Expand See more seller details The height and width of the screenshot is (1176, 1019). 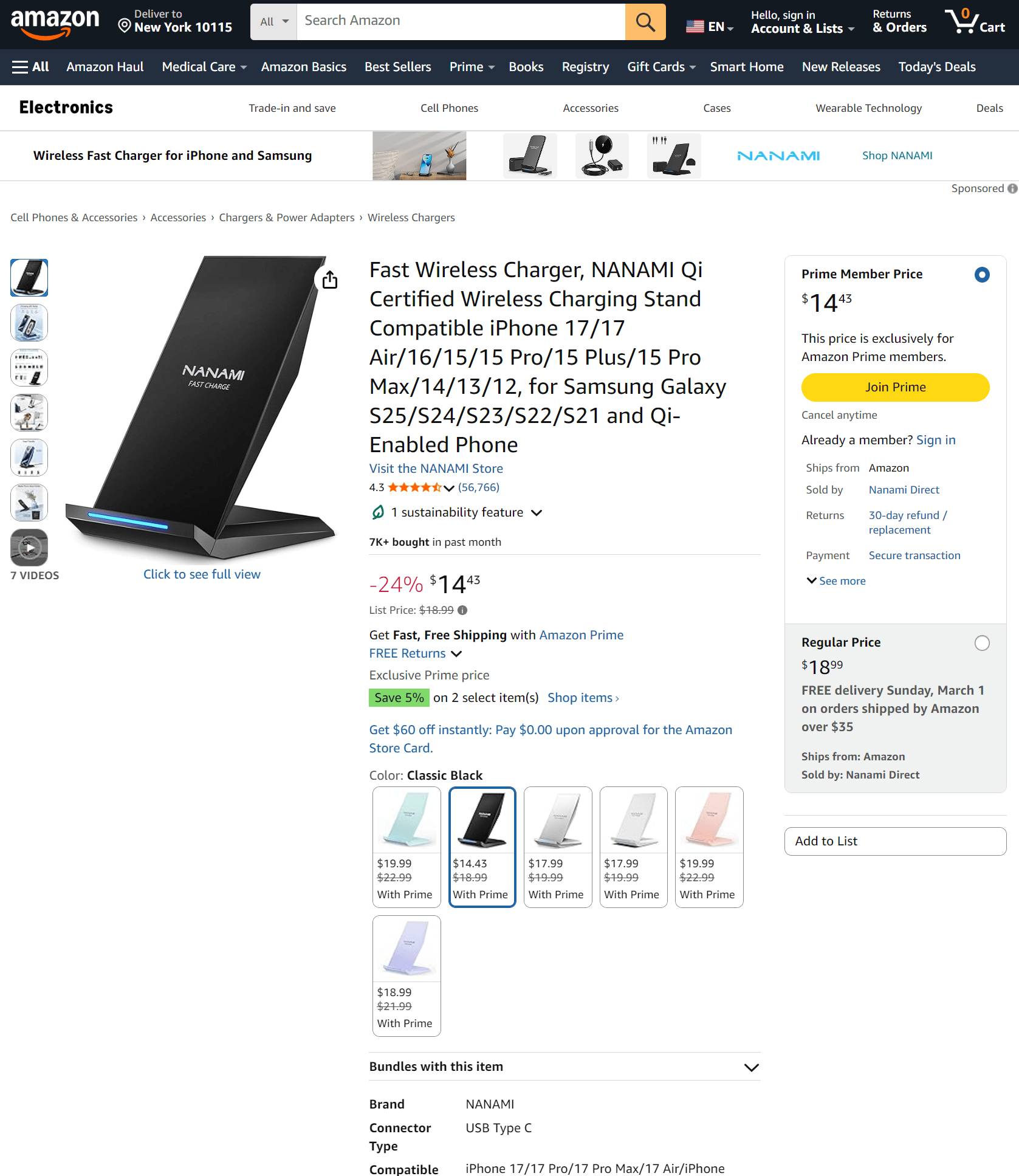836,581
